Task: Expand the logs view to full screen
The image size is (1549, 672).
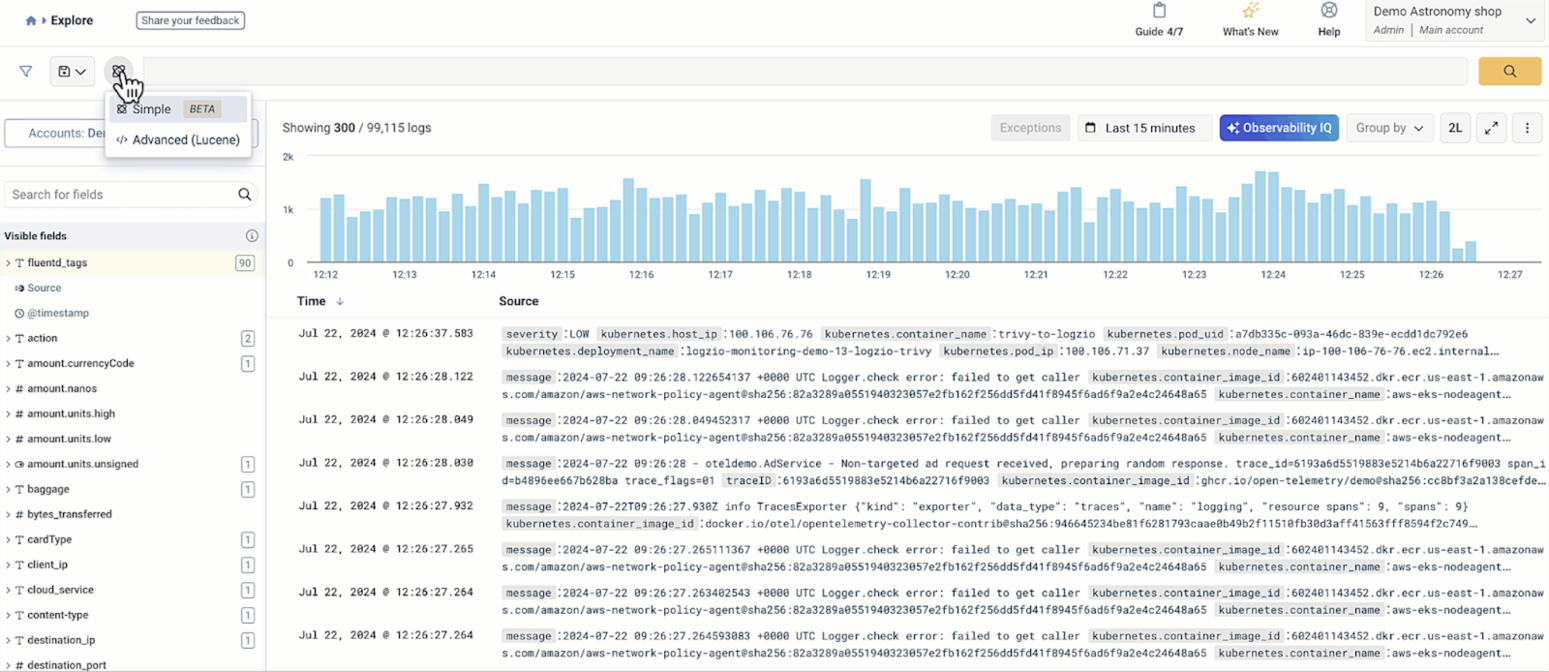Action: [1491, 128]
